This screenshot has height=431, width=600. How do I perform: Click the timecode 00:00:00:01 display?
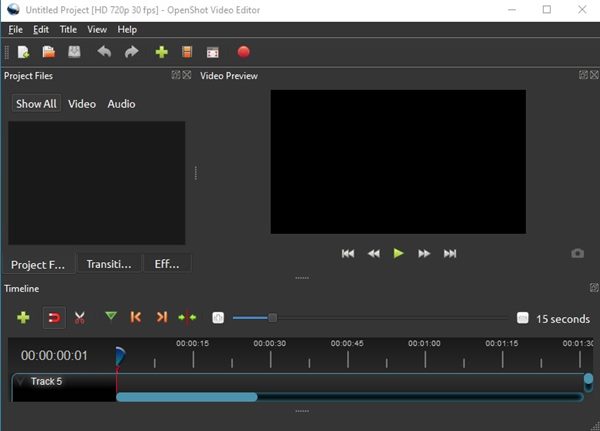(x=54, y=356)
